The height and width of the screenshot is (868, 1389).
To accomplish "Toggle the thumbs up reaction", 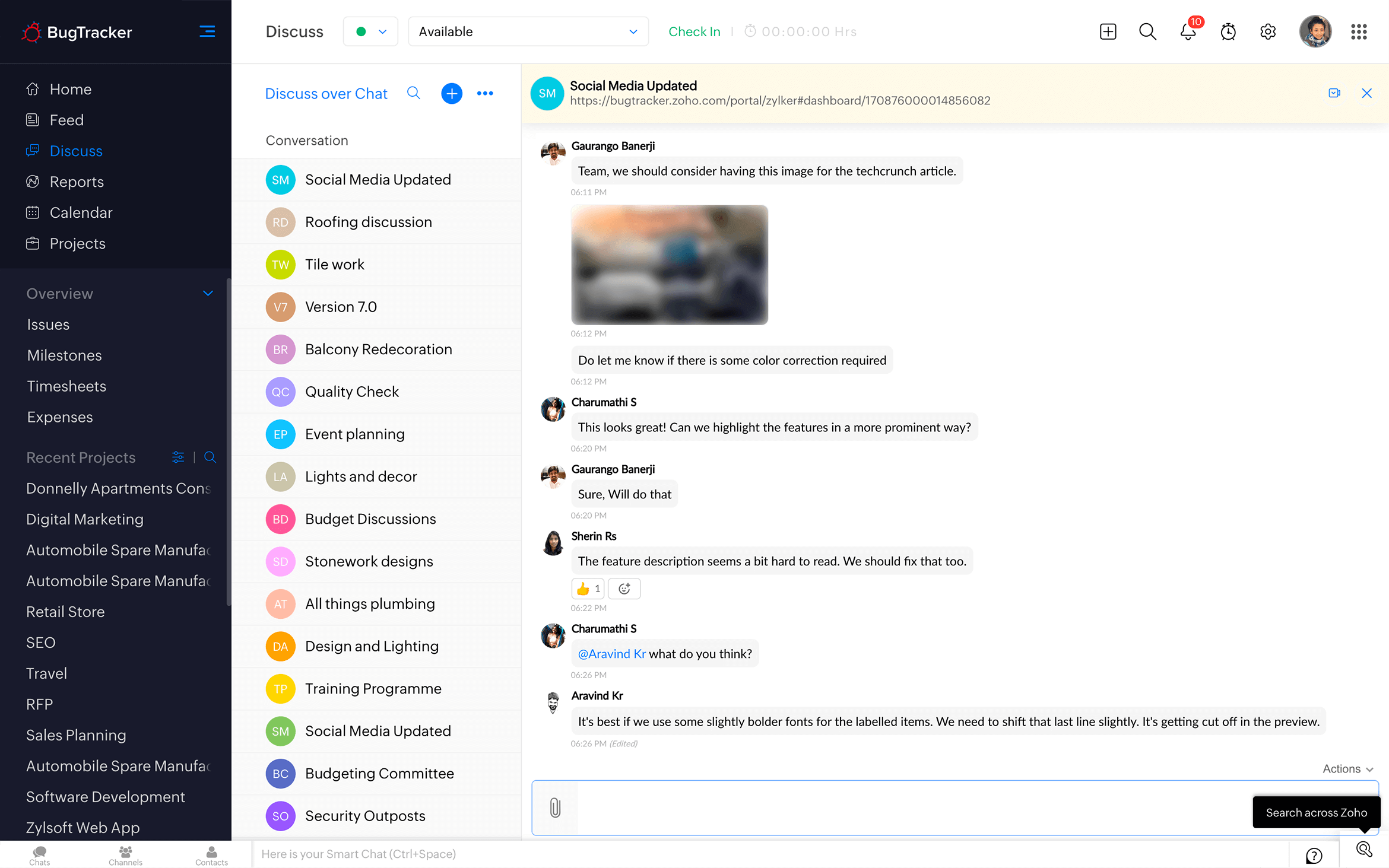I will [x=588, y=589].
